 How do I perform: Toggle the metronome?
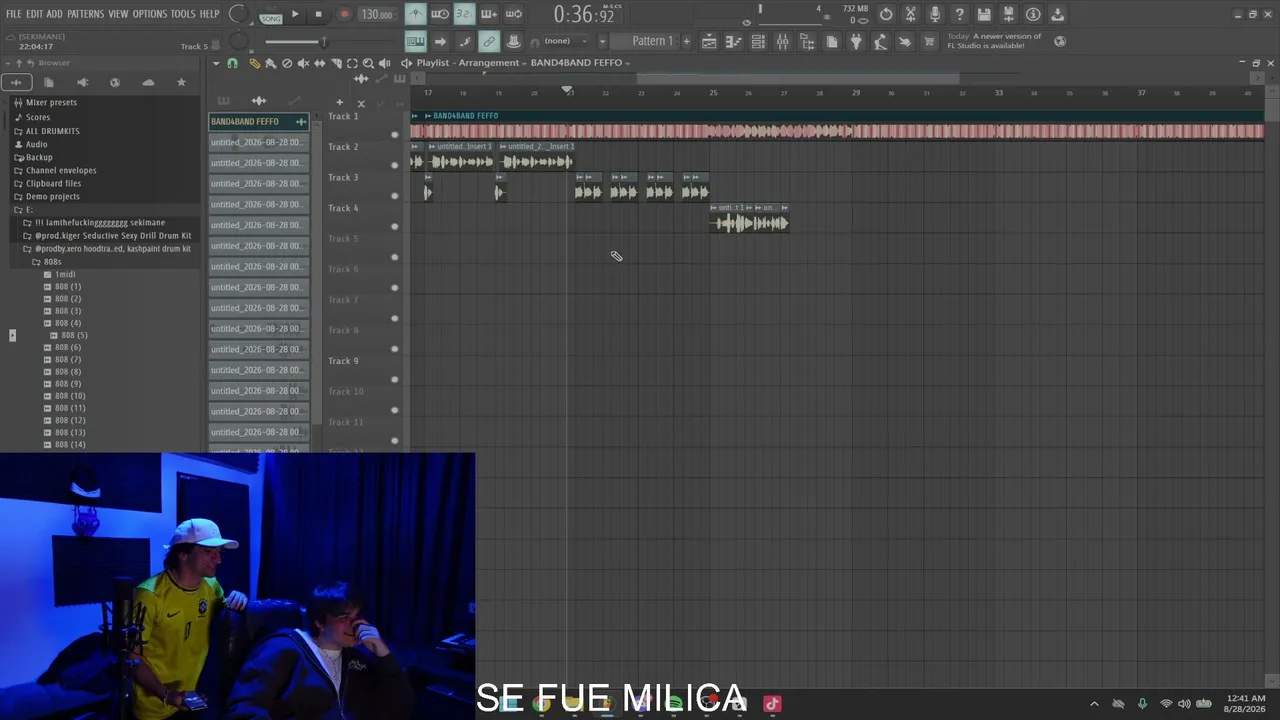tap(415, 14)
